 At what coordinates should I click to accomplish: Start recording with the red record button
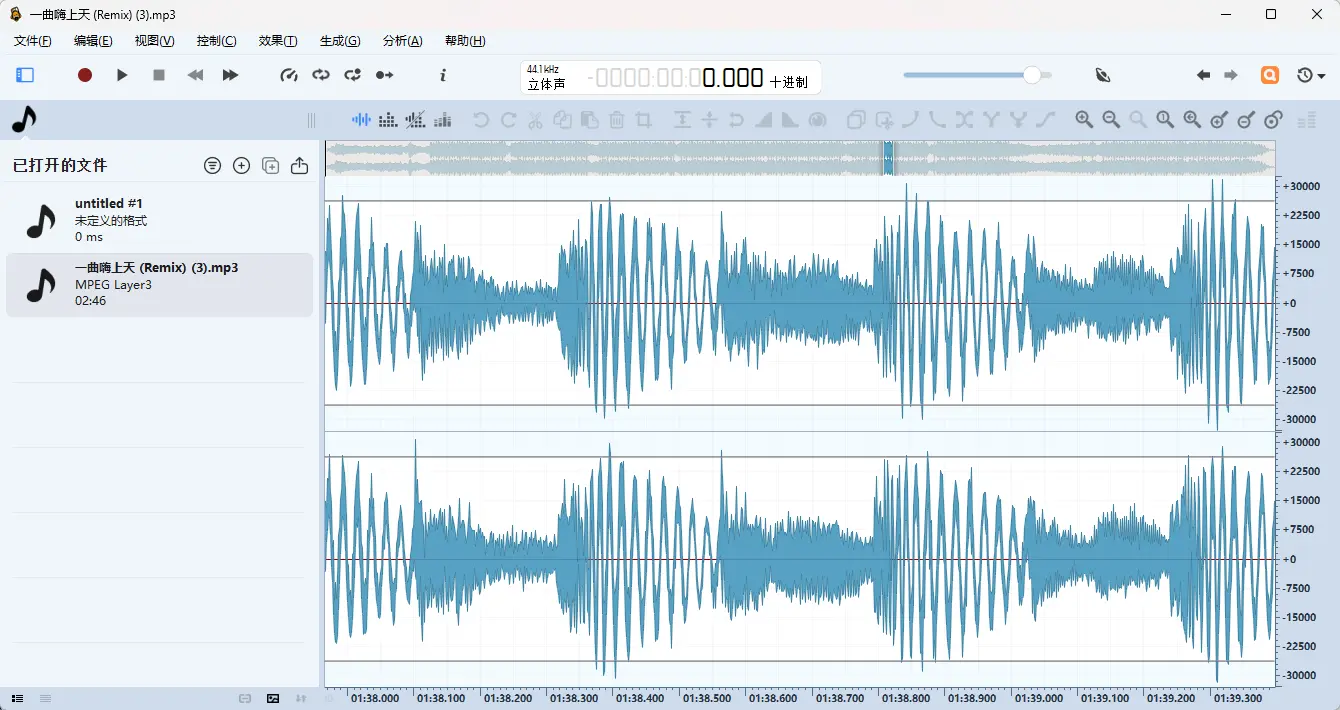tap(85, 75)
